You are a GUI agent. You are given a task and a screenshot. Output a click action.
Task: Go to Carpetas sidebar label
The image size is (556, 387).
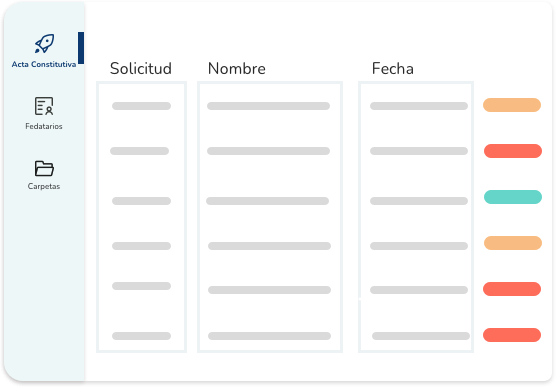coord(44,186)
